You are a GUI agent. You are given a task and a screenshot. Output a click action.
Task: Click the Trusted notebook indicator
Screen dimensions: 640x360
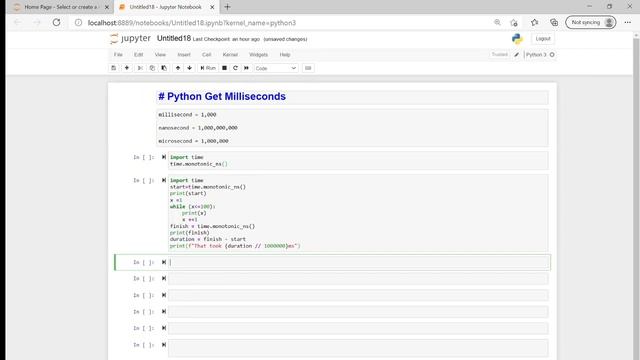click(x=500, y=55)
